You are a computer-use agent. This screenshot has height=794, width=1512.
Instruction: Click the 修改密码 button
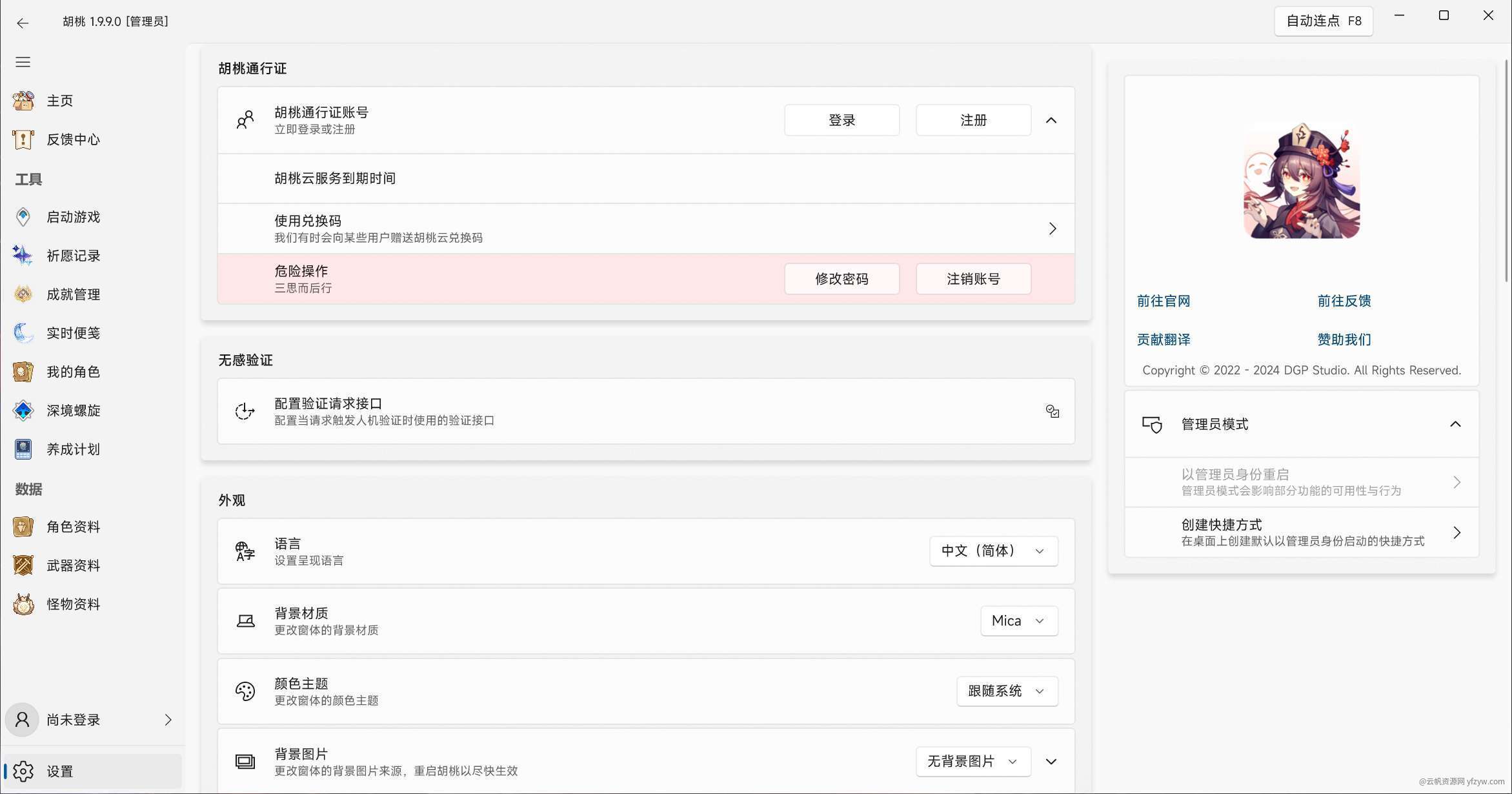click(842, 279)
